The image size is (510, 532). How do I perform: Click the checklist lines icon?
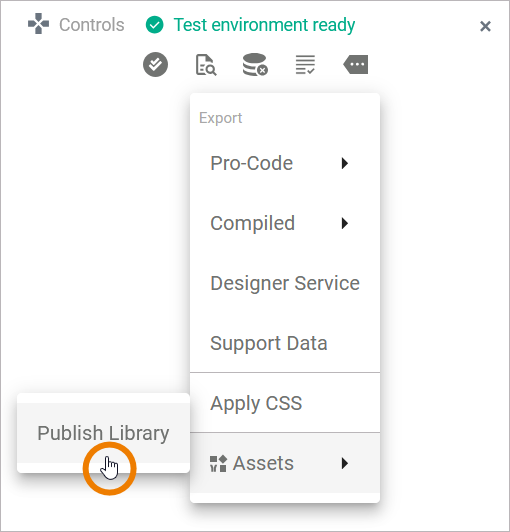coord(305,64)
